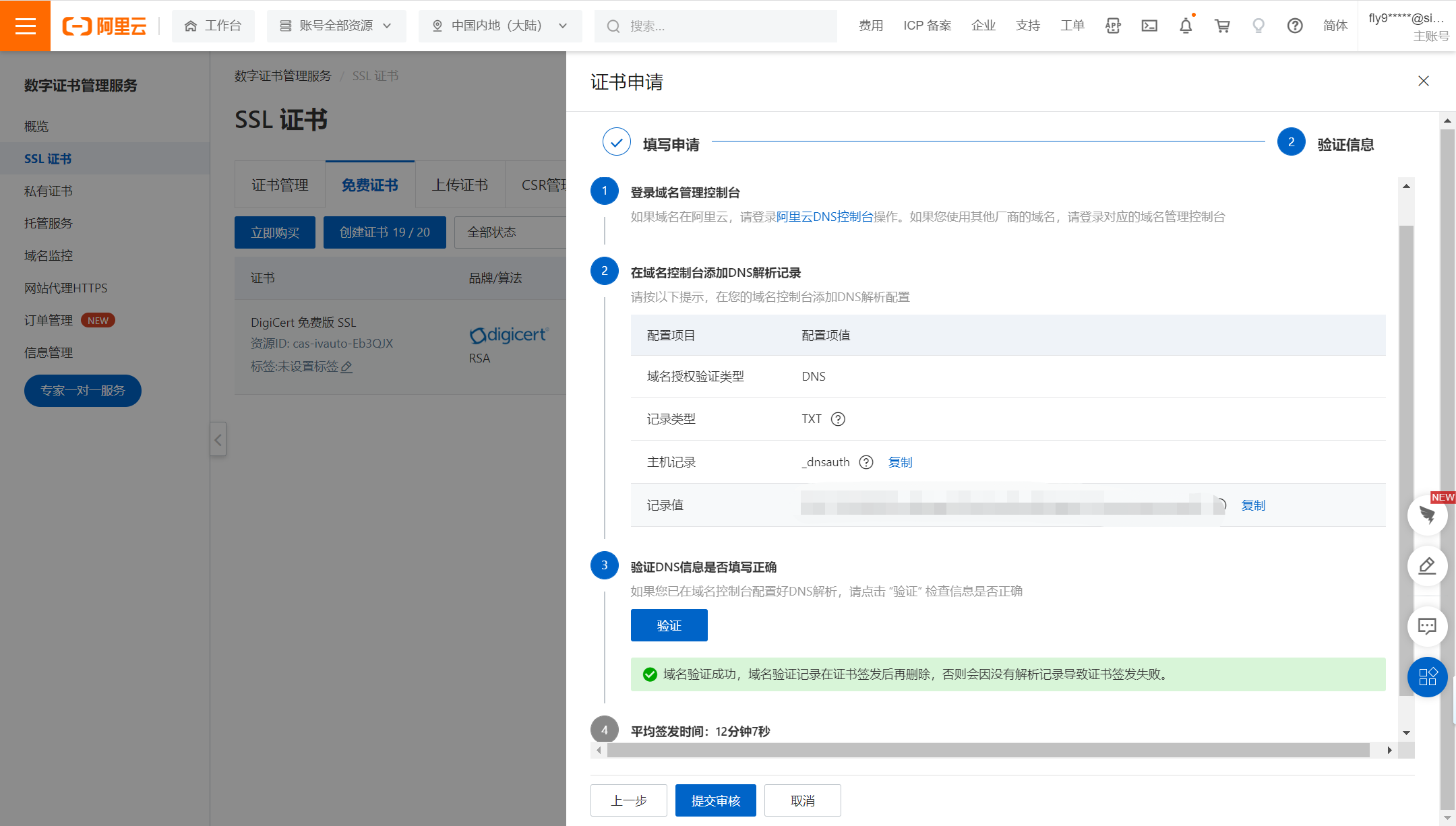Close the 证书申请 panel

pyautogui.click(x=1424, y=81)
